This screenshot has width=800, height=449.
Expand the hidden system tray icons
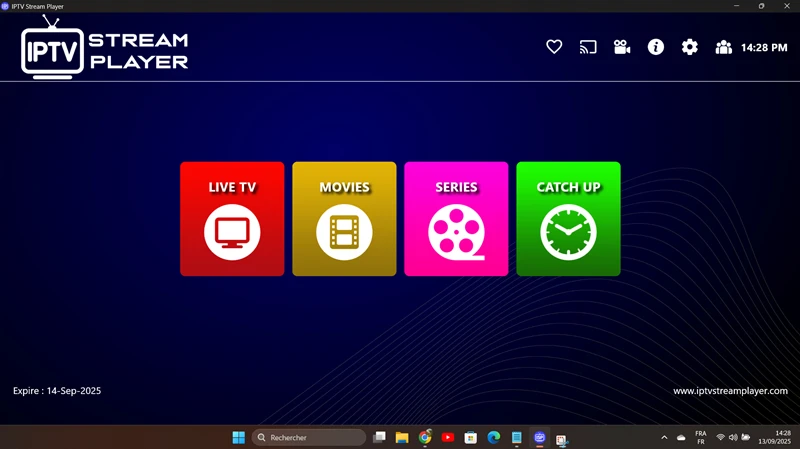click(664, 437)
